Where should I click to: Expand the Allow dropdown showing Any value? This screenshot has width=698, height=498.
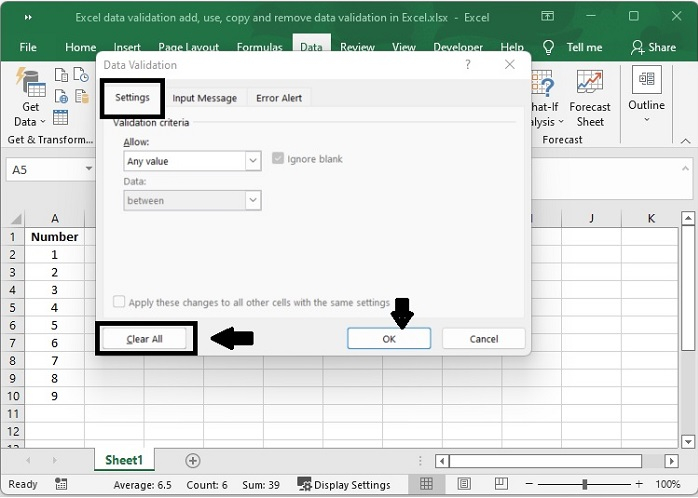coord(253,160)
